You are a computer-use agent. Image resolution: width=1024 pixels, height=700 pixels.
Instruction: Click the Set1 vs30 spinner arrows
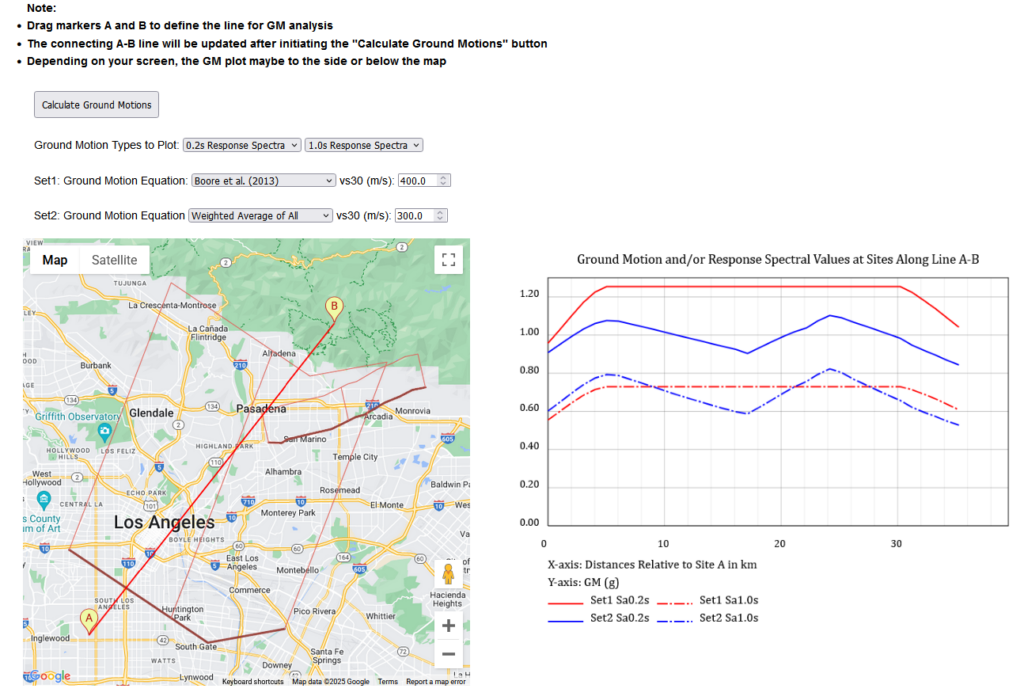coord(443,181)
